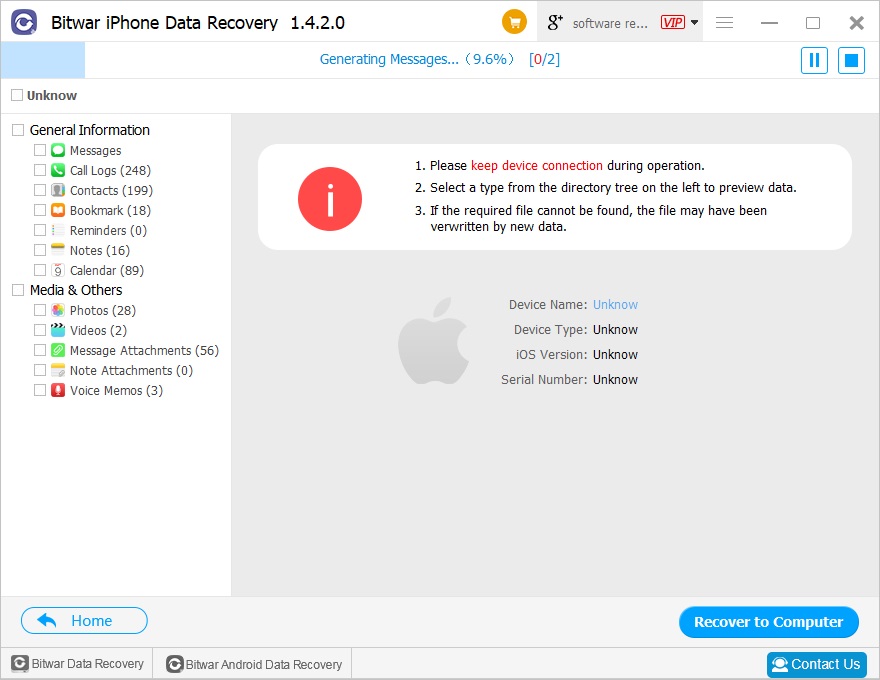The height and width of the screenshot is (680, 880).
Task: Check the Bookmark checkbox
Action: 40,210
